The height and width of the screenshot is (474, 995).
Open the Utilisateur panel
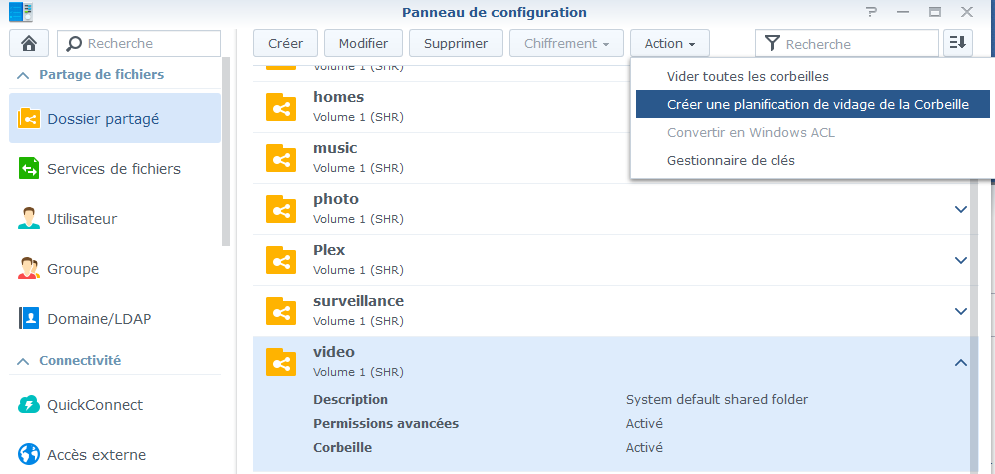pyautogui.click(x=82, y=219)
